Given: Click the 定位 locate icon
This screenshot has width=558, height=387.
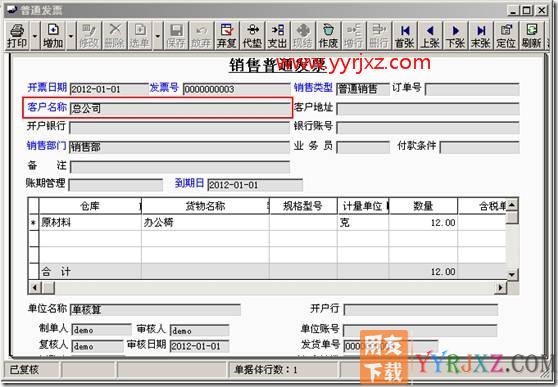Looking at the screenshot, I should tap(506, 36).
